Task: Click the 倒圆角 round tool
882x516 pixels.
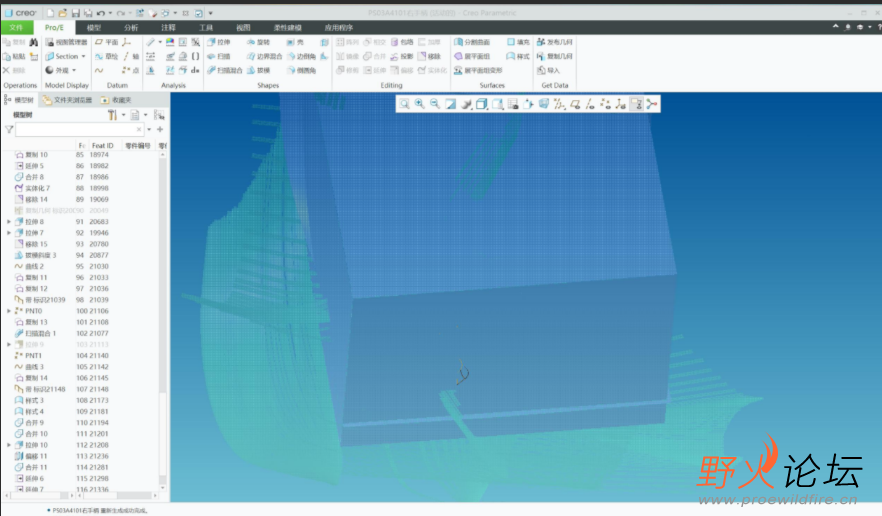Action: 302,70
